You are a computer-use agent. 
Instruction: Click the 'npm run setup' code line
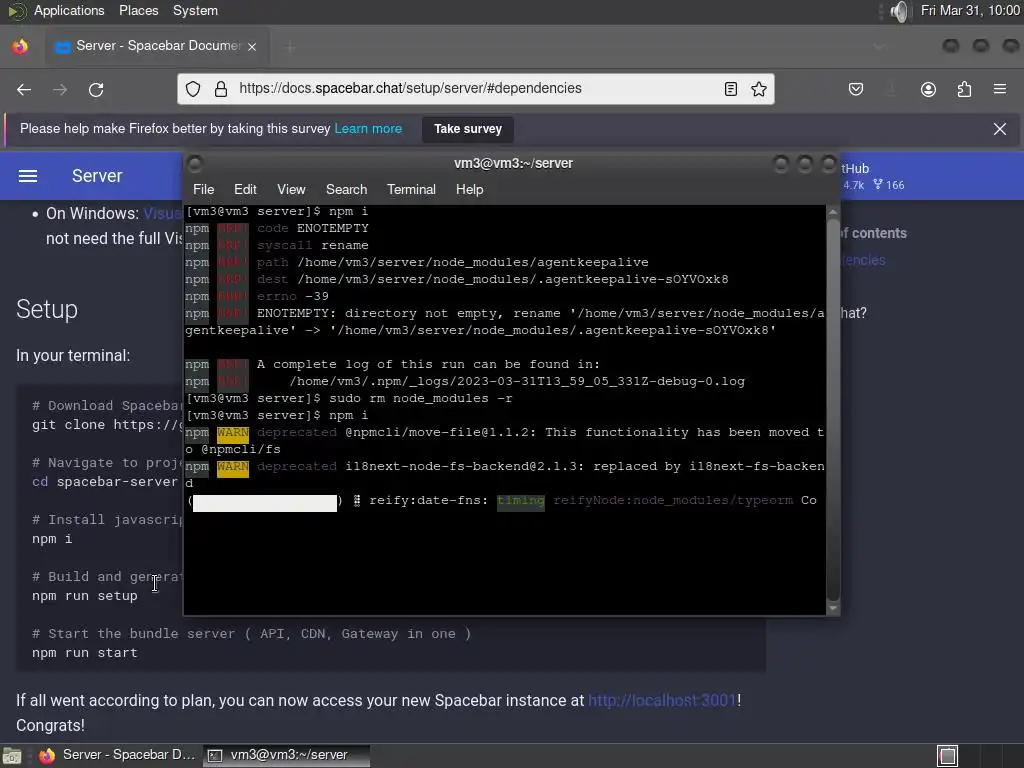coord(85,596)
